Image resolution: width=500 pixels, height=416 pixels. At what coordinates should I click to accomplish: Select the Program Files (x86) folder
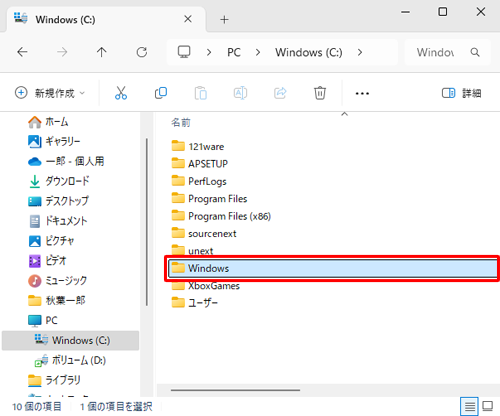click(221, 216)
